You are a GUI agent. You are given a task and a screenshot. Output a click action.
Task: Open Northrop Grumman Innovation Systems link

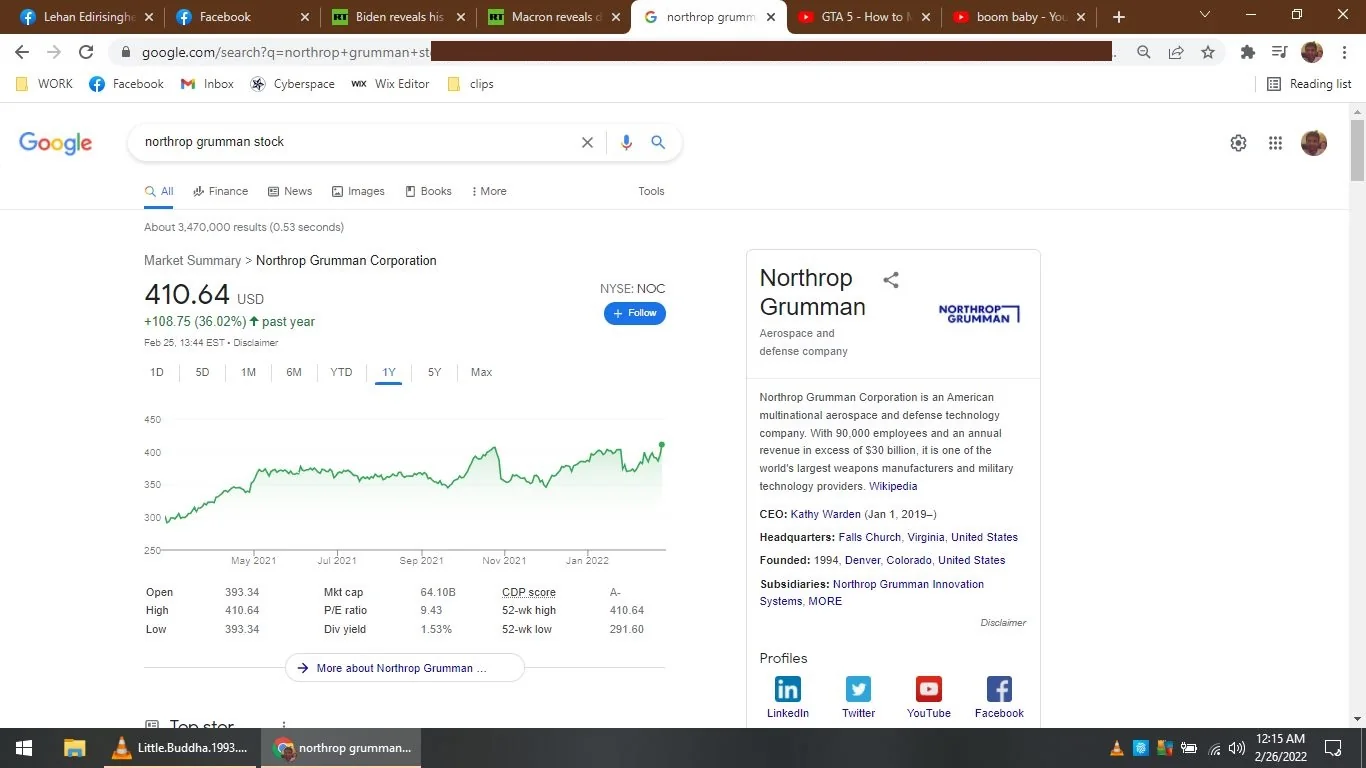871,592
